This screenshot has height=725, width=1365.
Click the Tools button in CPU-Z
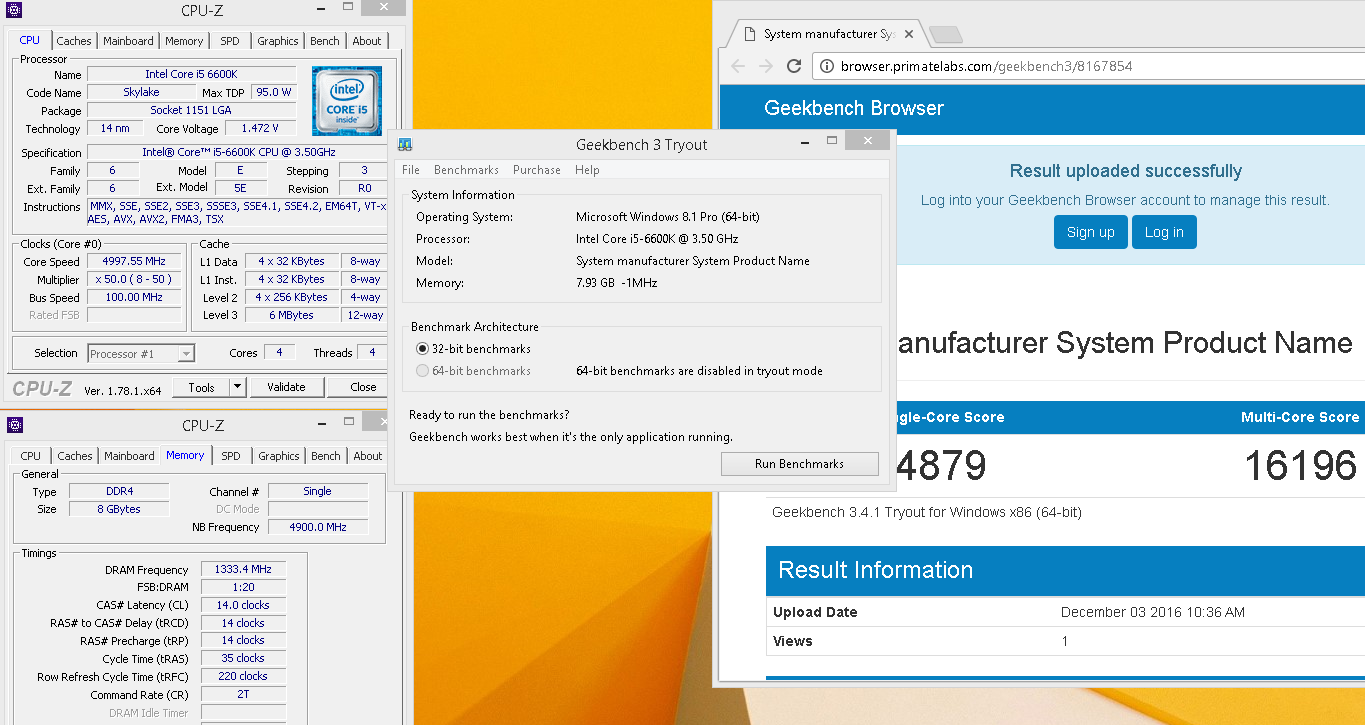[201, 387]
